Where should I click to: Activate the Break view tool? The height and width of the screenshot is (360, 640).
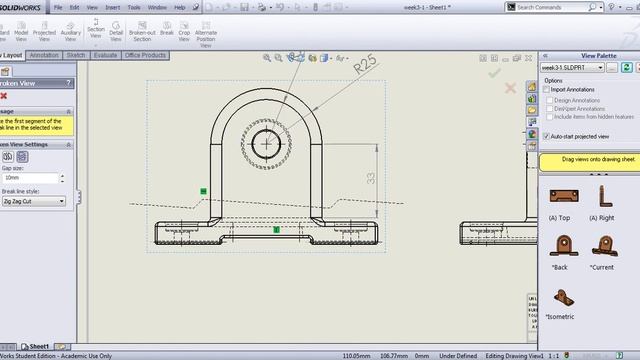click(167, 28)
